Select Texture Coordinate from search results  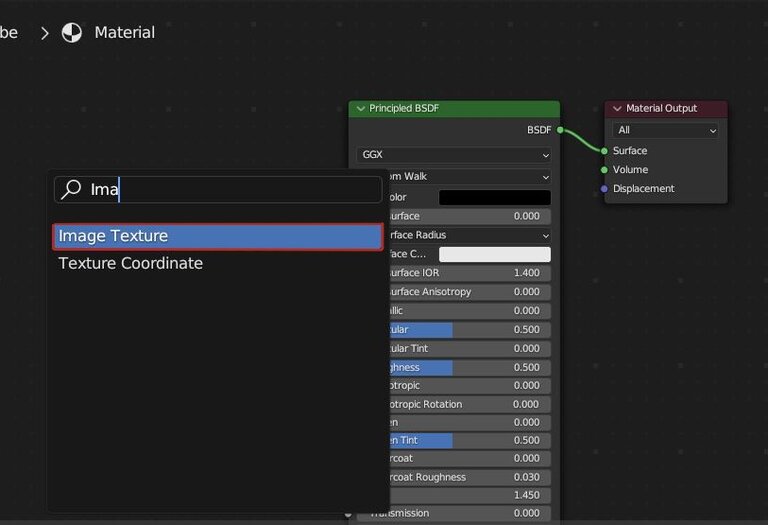tap(131, 263)
